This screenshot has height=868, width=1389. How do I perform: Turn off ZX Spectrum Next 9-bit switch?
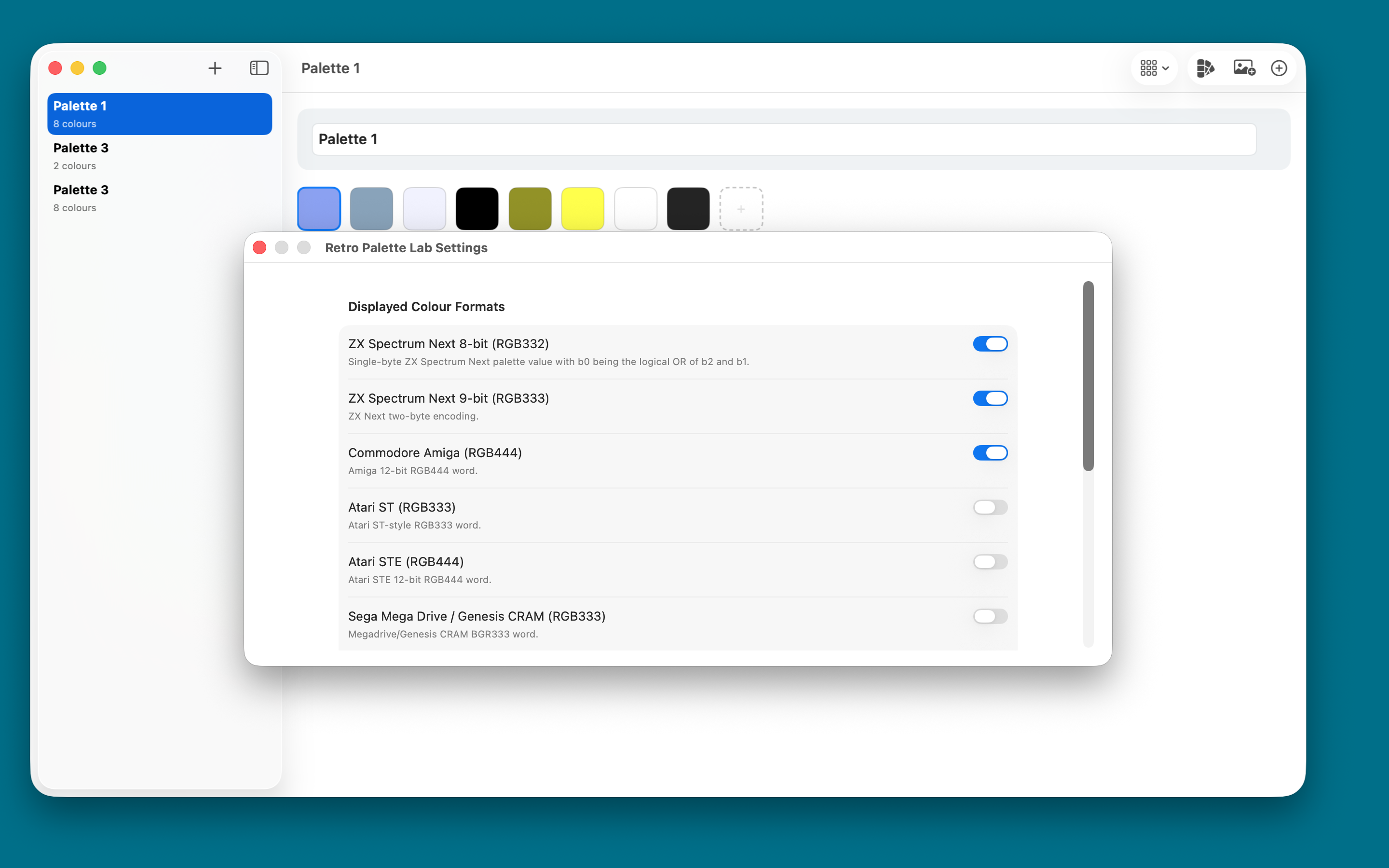990,398
